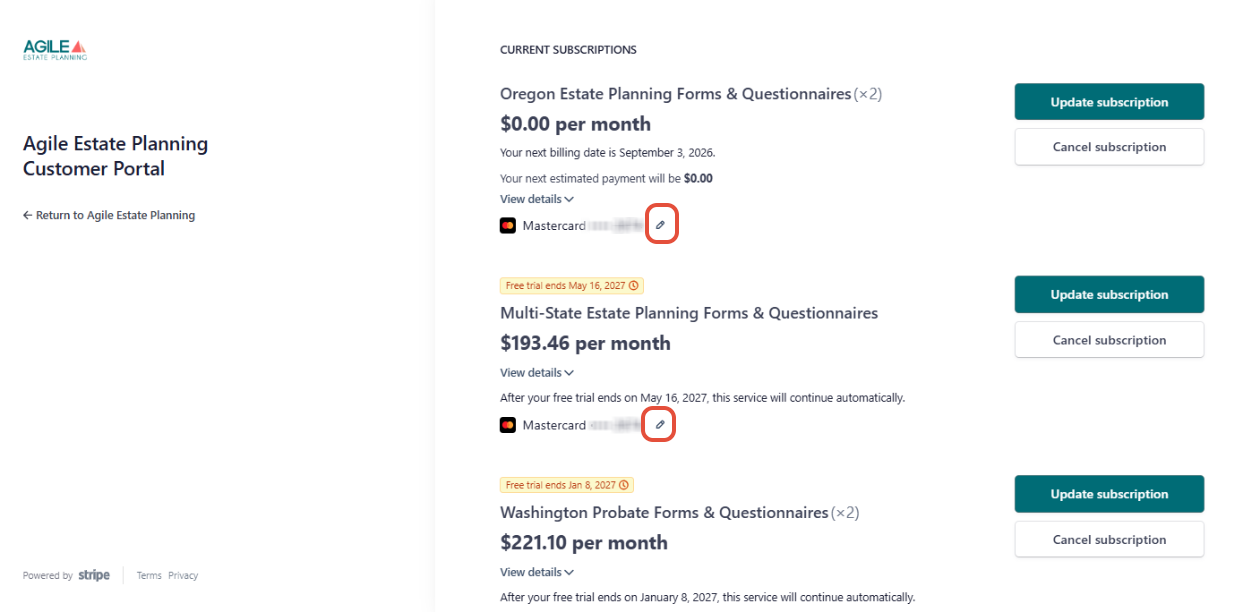Cancel the Washington Probate Forms subscription
This screenshot has height=612, width=1243.
pos(1109,540)
